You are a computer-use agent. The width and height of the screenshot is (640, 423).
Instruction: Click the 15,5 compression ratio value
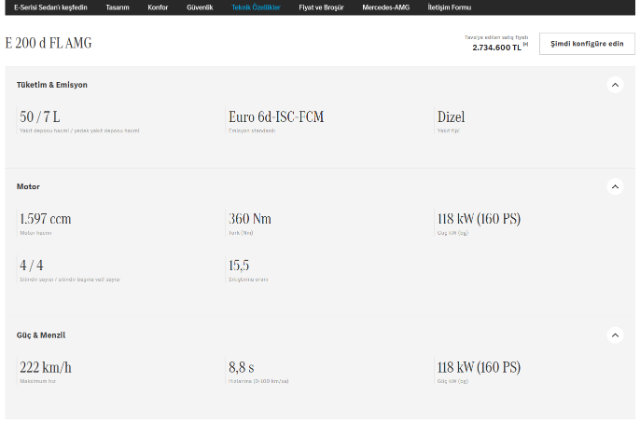239,265
